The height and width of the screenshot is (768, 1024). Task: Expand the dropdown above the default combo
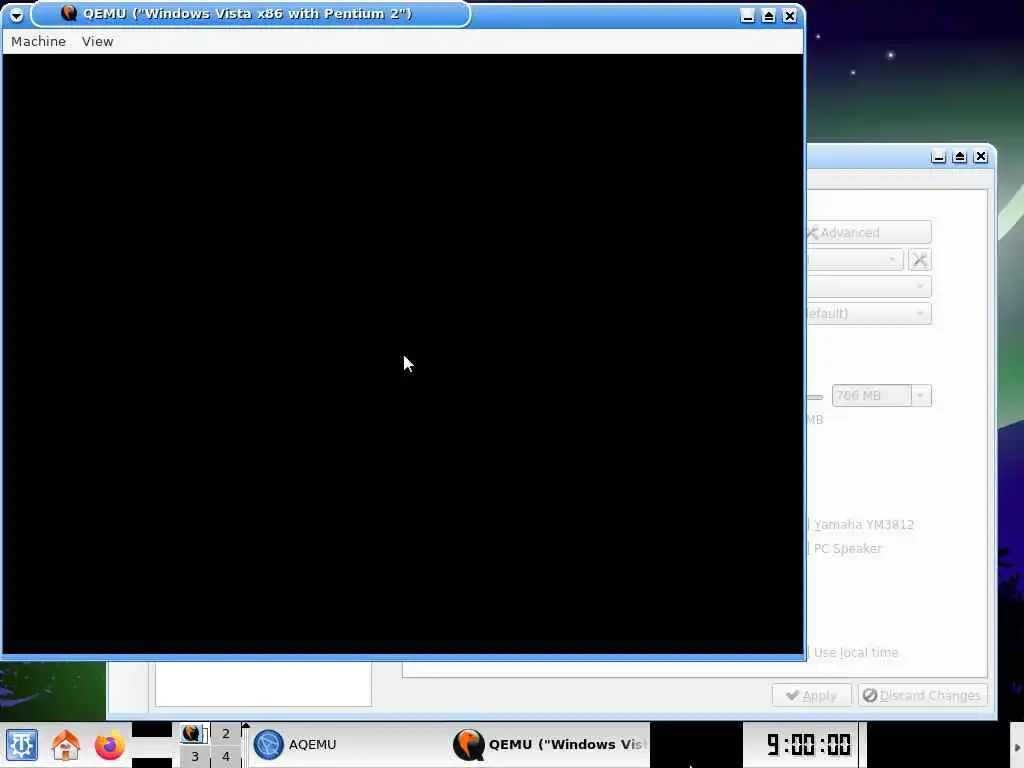(x=869, y=286)
